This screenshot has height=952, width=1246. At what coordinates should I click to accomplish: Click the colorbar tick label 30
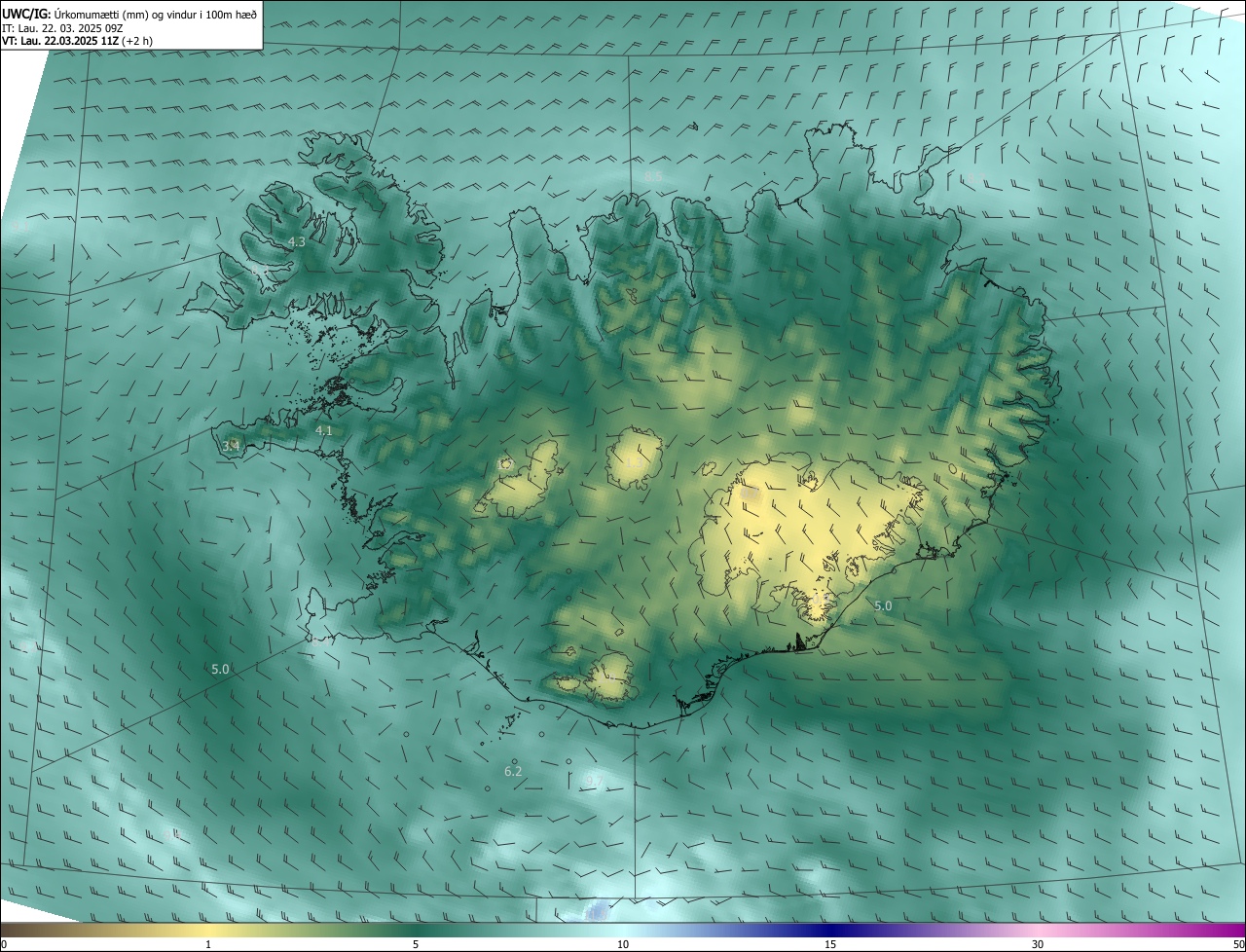point(1038,944)
